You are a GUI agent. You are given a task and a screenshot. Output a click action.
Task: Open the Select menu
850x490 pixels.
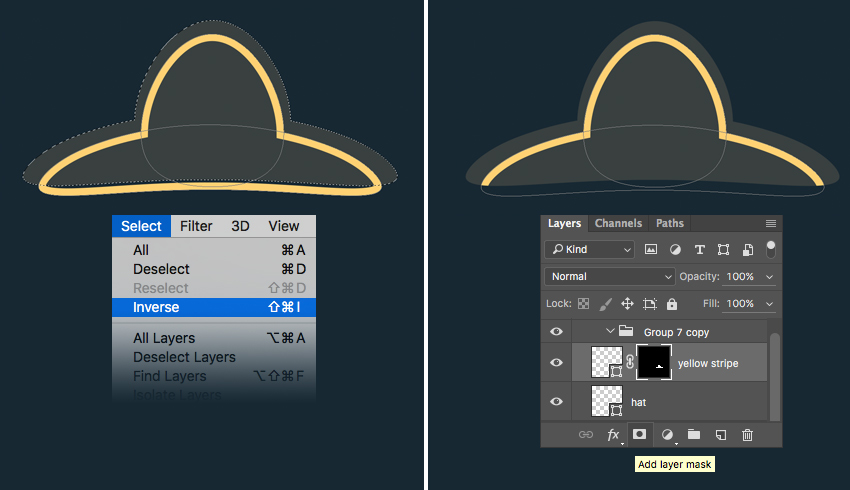[x=141, y=226]
